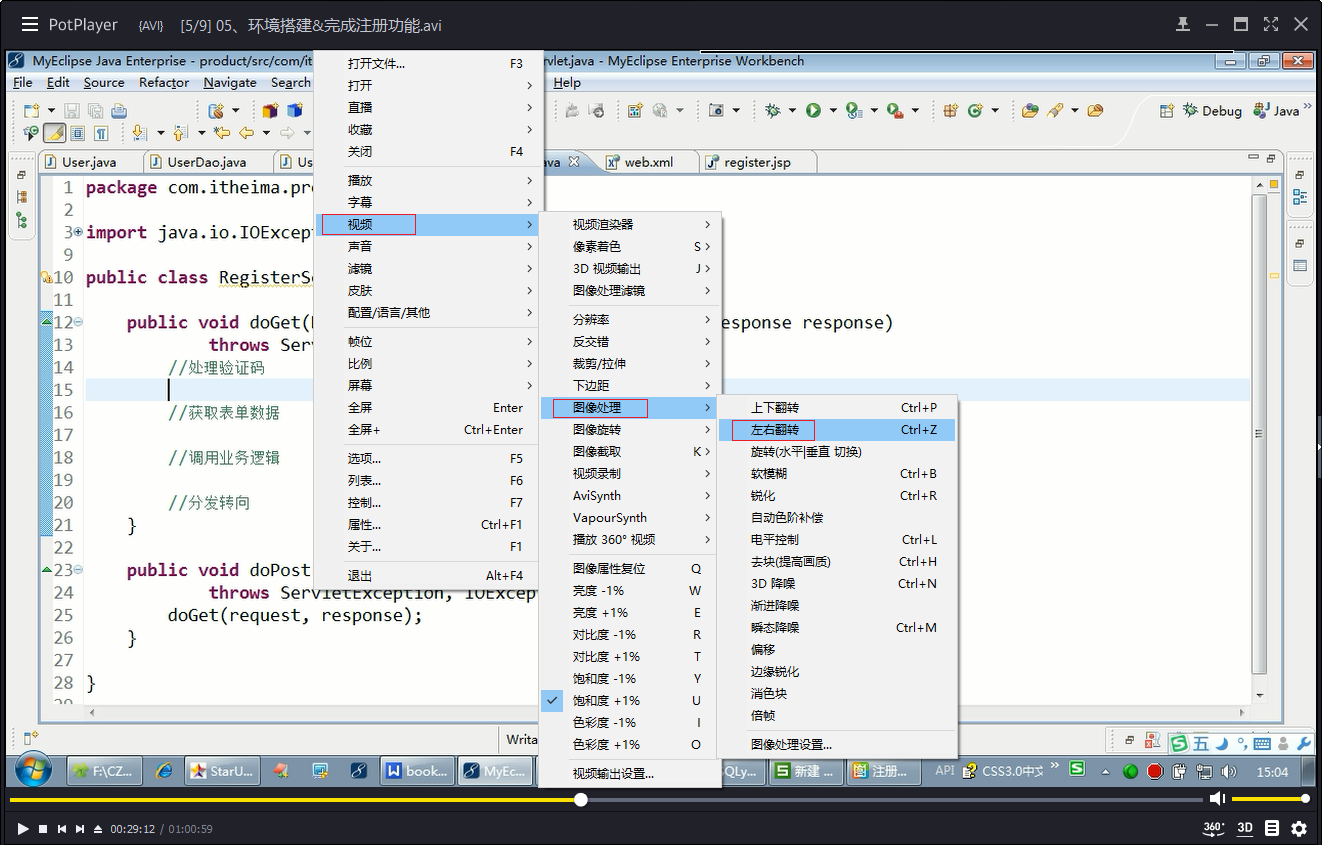Jump to the previous file in playlist
The image size is (1322, 845).
62,829
